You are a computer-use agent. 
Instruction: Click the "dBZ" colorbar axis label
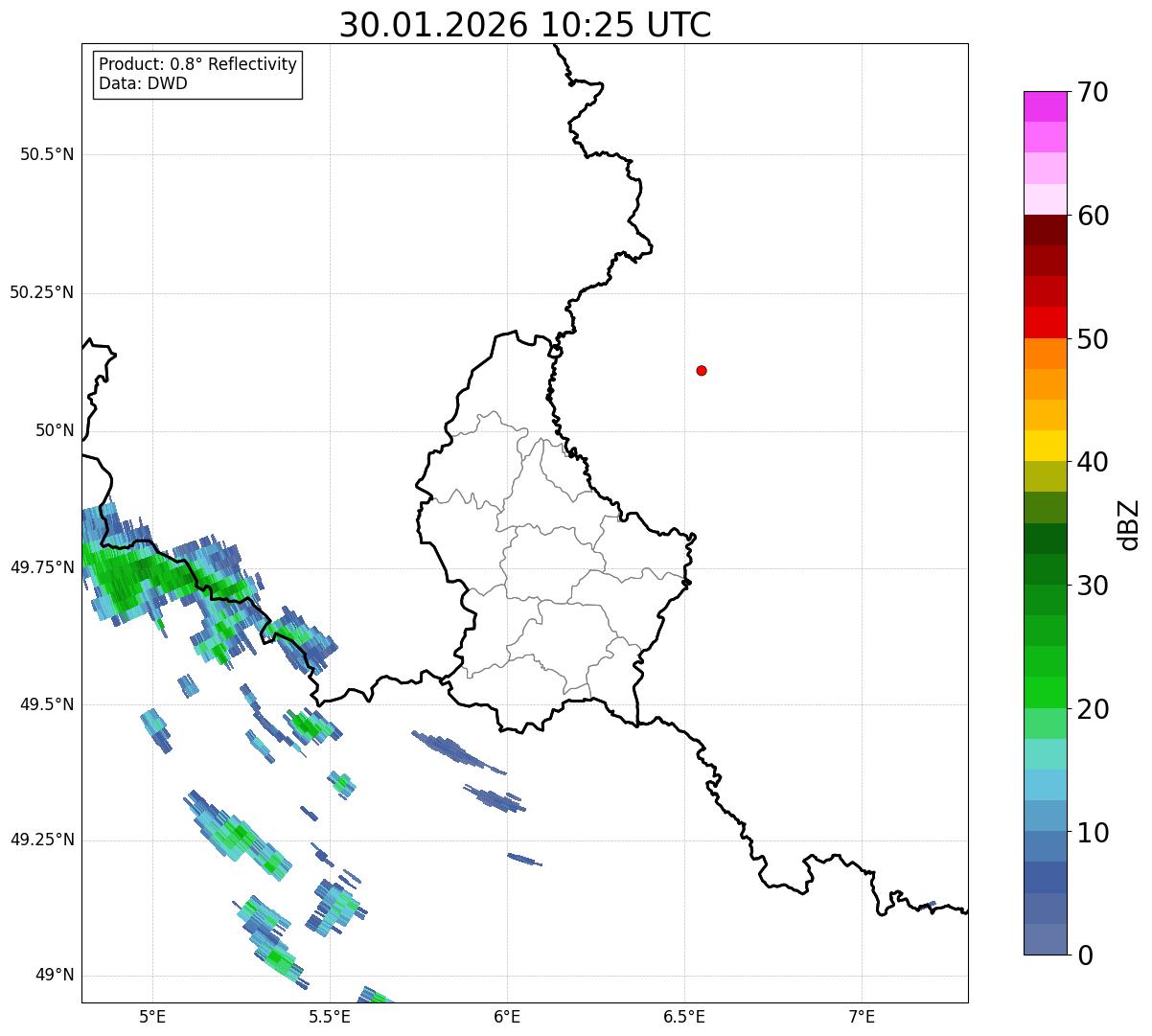click(x=1129, y=524)
